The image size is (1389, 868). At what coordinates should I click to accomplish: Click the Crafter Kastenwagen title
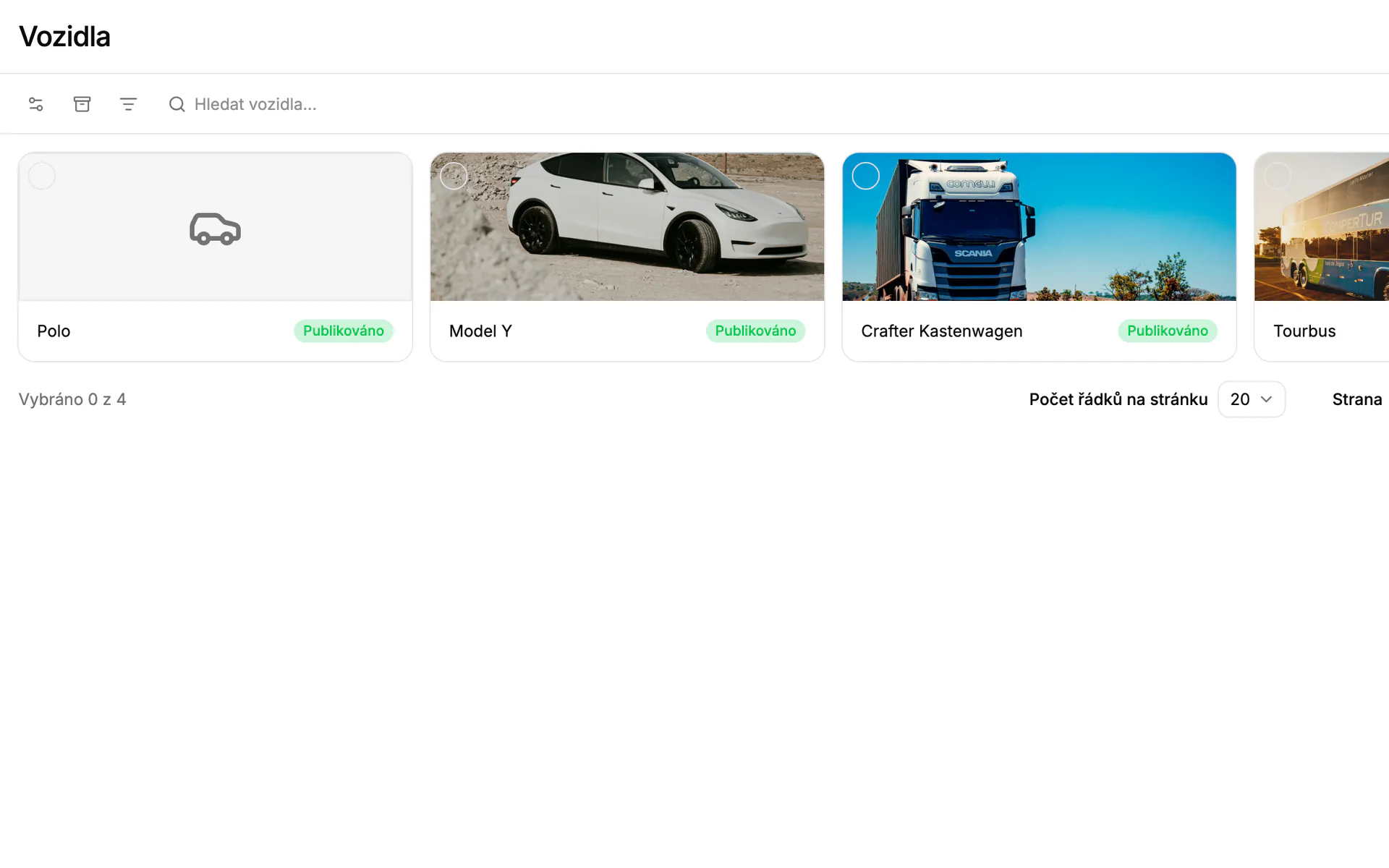coord(942,331)
